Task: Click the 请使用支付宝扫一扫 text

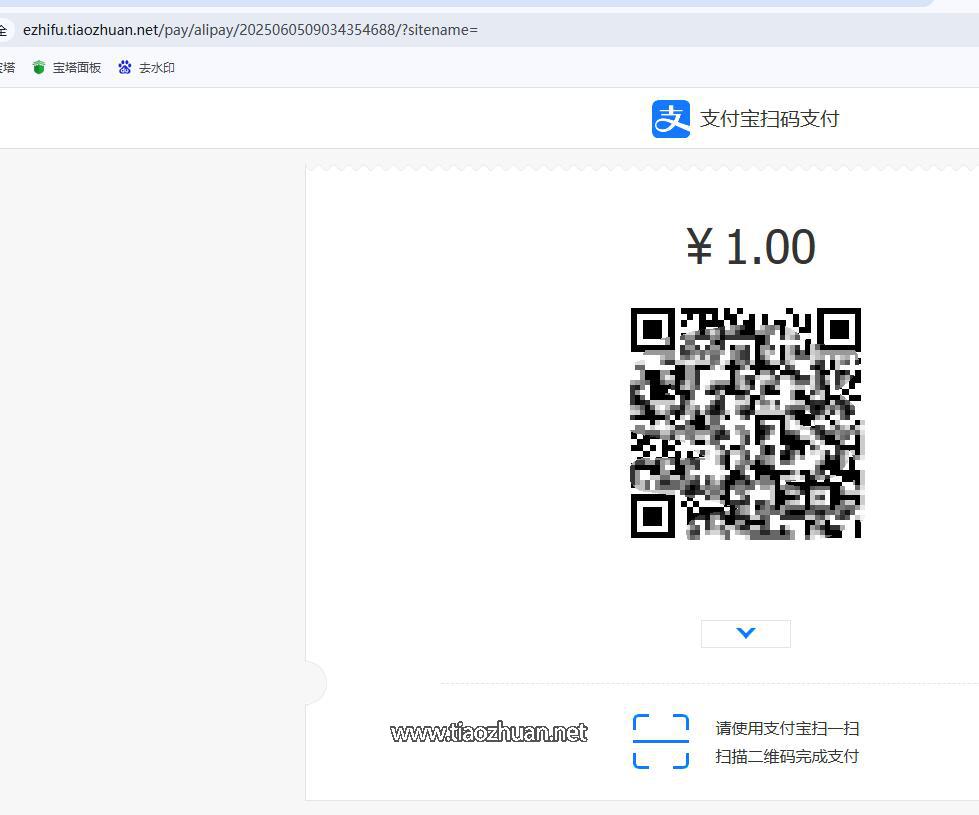Action: click(787, 728)
